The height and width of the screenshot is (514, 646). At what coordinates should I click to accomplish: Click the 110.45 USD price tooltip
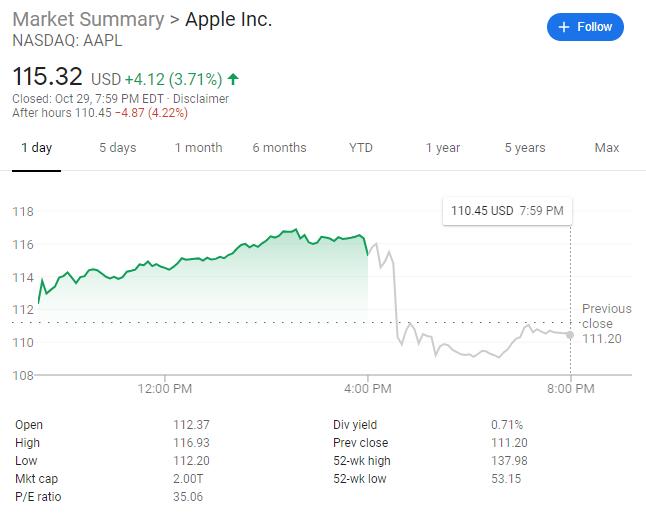pyautogui.click(x=506, y=211)
